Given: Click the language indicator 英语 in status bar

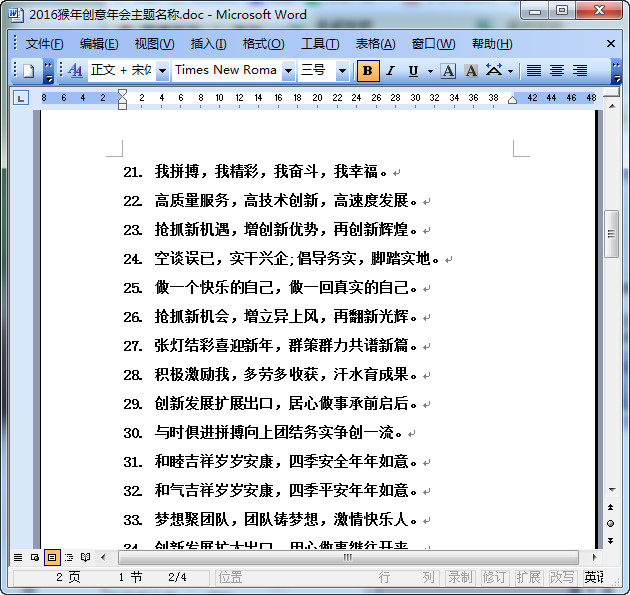Looking at the screenshot, I should [593, 577].
